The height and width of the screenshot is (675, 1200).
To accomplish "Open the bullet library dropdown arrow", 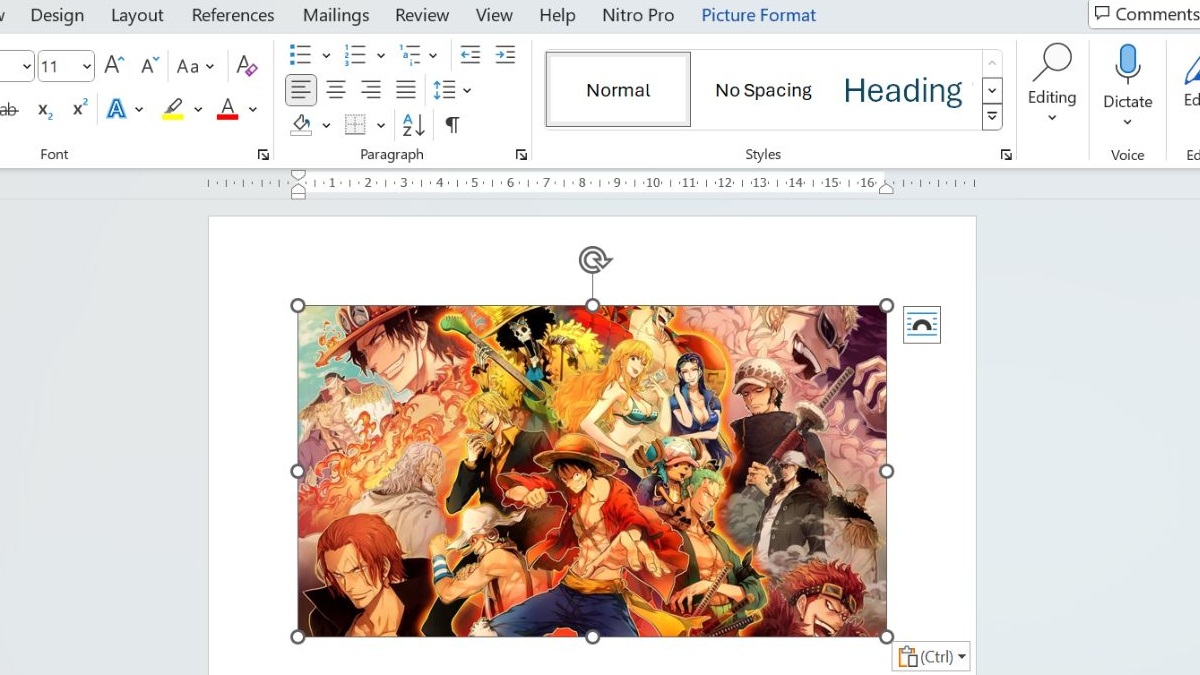I will 326,55.
